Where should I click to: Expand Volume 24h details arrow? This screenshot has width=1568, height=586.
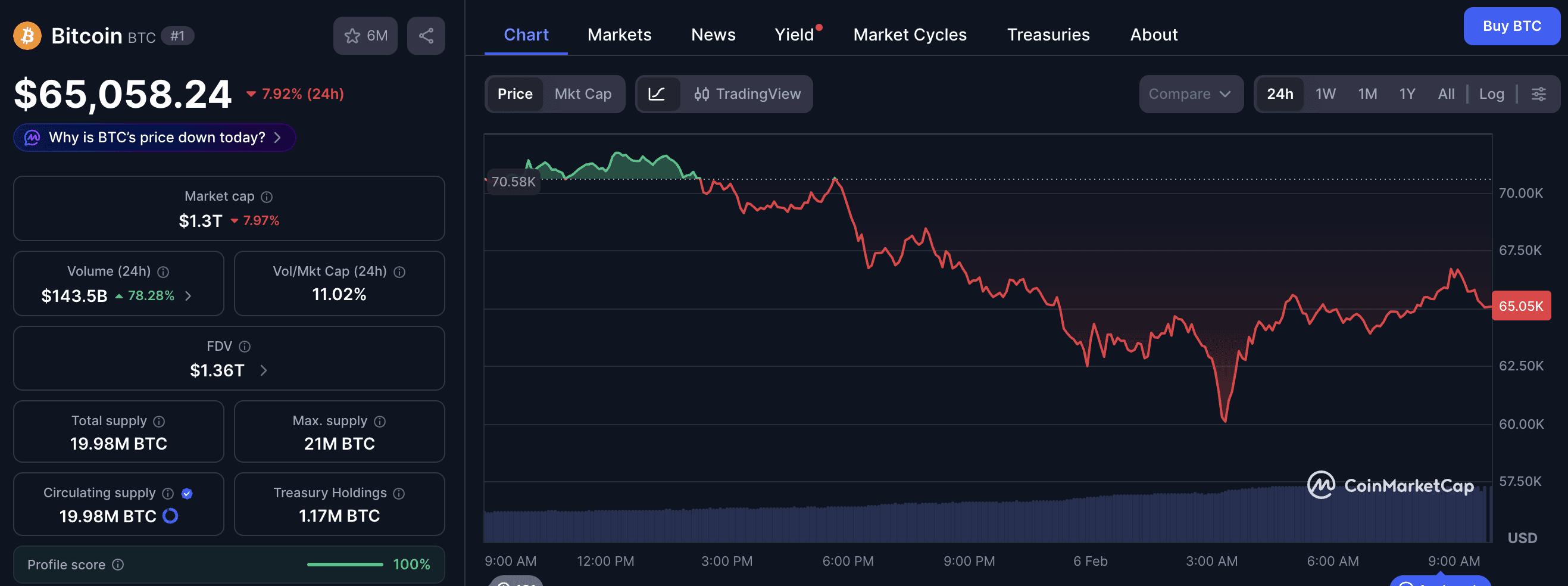188,296
